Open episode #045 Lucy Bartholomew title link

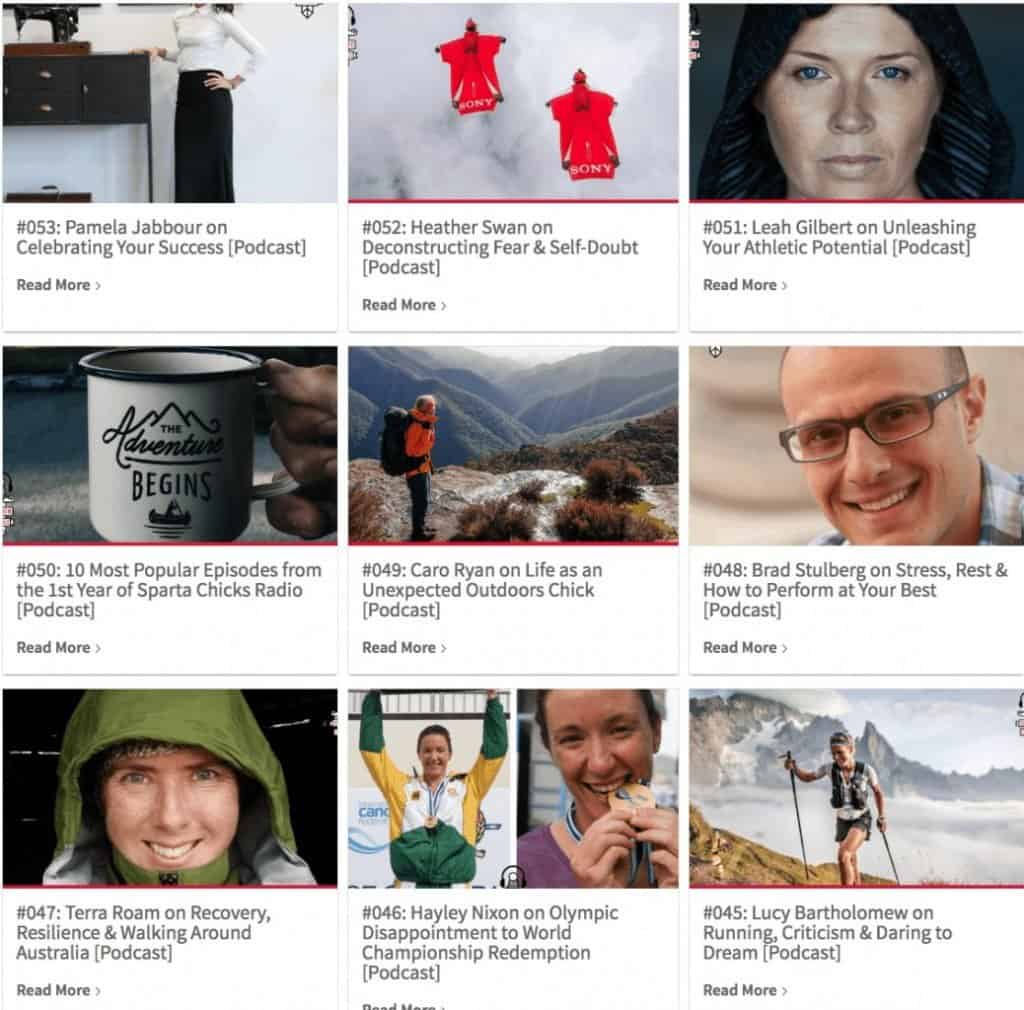[x=827, y=933]
